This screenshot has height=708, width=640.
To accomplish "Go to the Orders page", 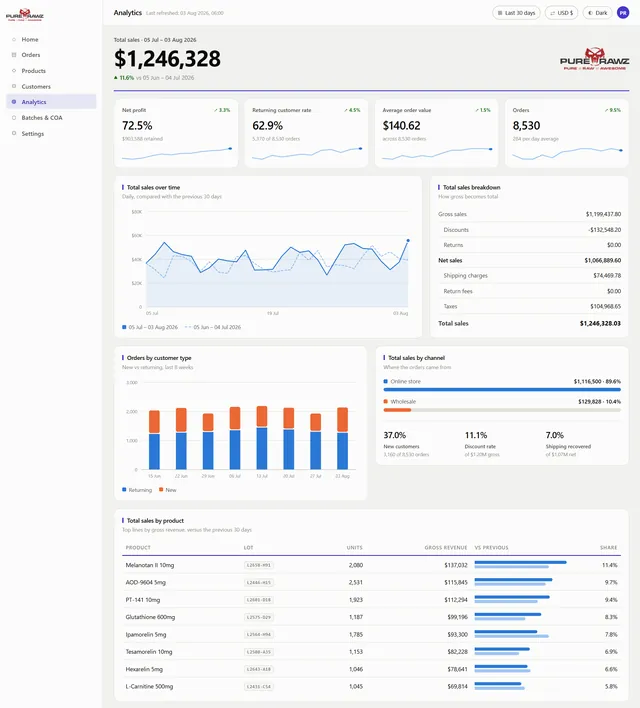I will point(51,55).
